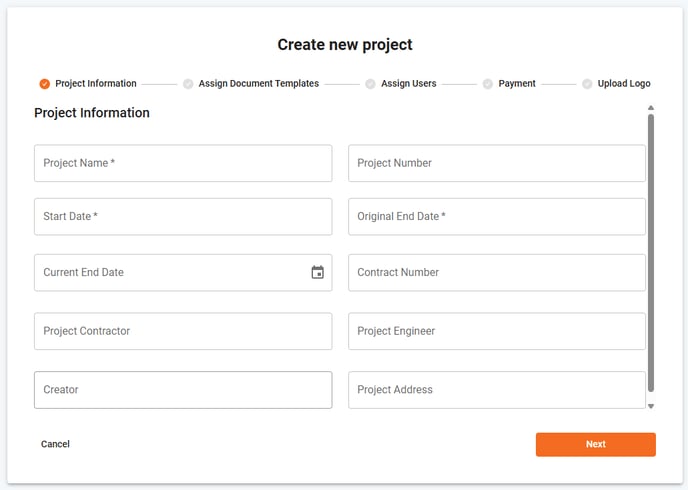Click the Payment step circle icon
The width and height of the screenshot is (688, 490).
pos(487,83)
